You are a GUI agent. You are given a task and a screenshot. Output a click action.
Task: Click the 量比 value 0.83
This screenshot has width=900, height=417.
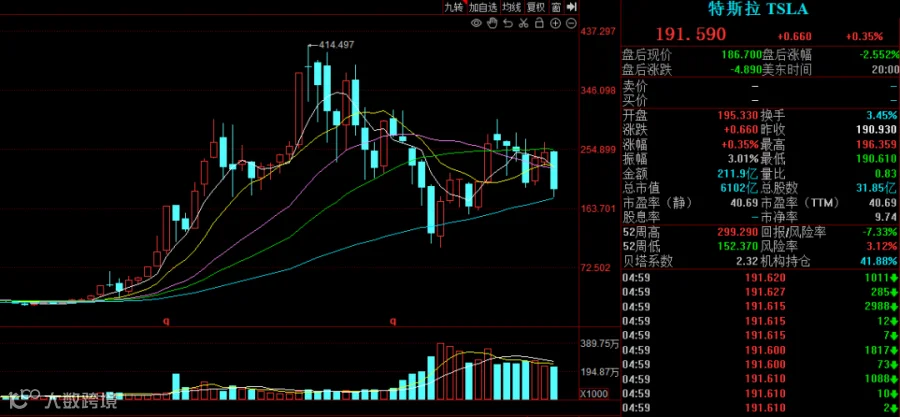tap(886, 174)
